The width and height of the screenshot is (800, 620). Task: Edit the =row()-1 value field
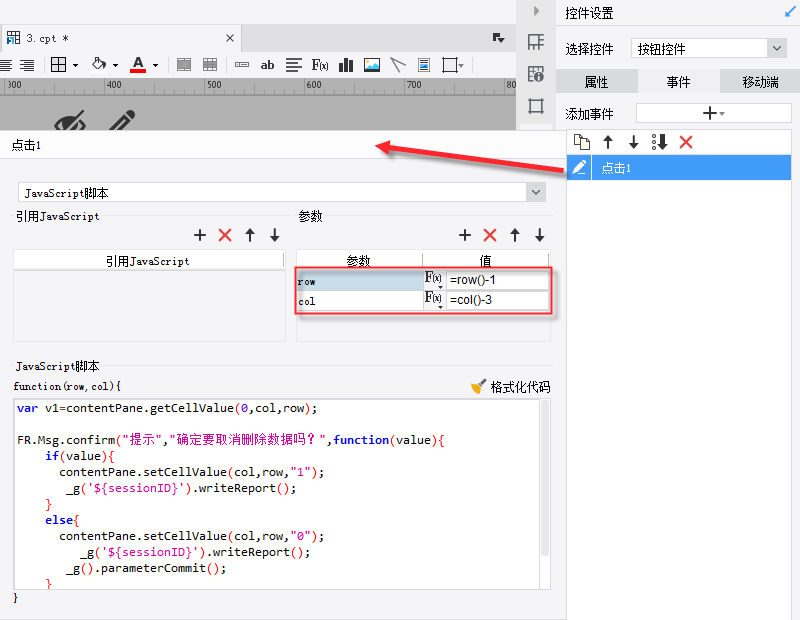pos(497,280)
